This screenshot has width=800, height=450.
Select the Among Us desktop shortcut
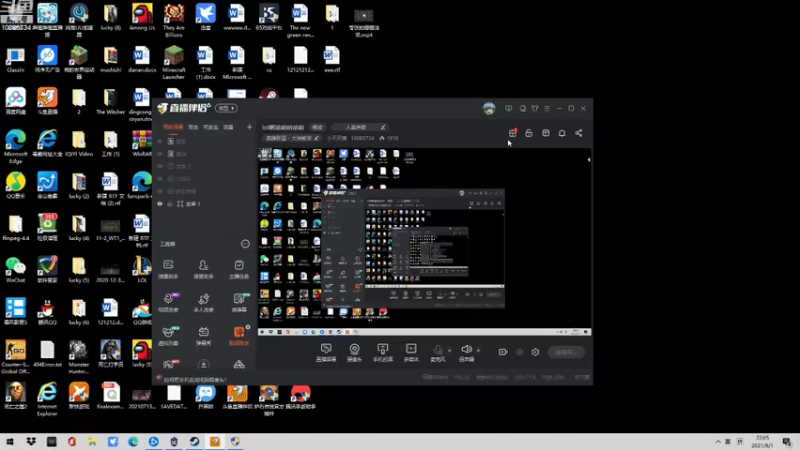(x=142, y=17)
